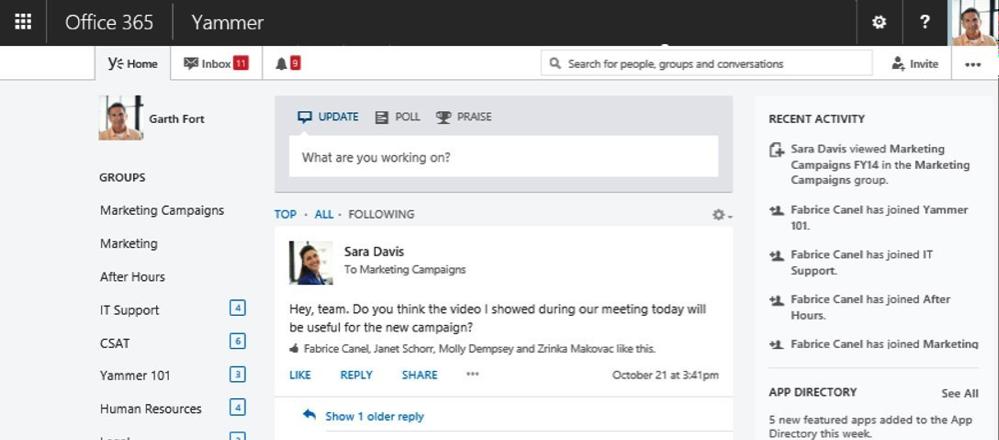Viewport: 999px width, 440px height.
Task: Open notifications bell icon
Action: click(287, 64)
